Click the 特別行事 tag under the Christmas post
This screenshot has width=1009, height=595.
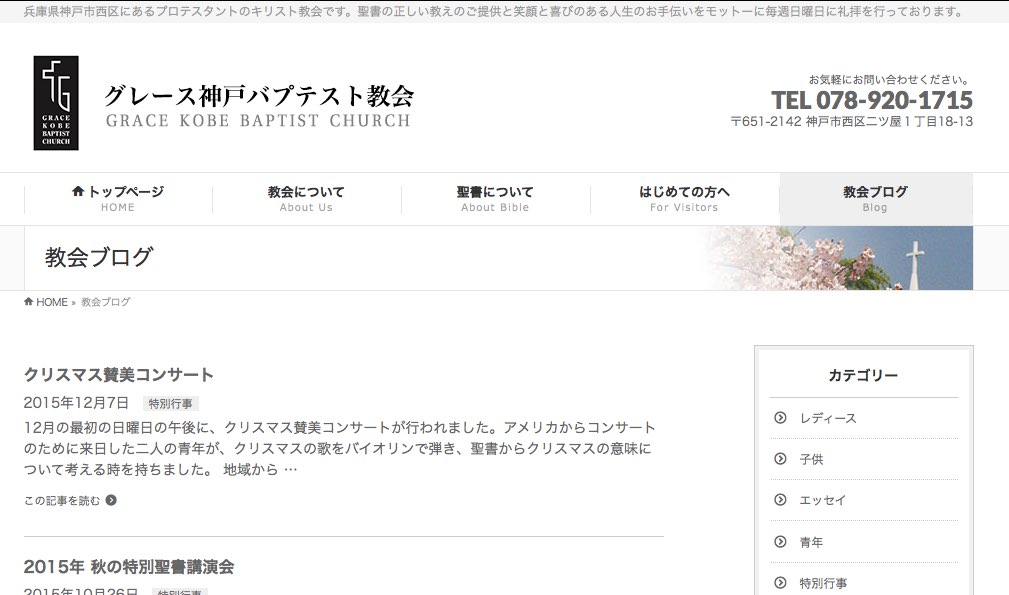click(x=171, y=403)
